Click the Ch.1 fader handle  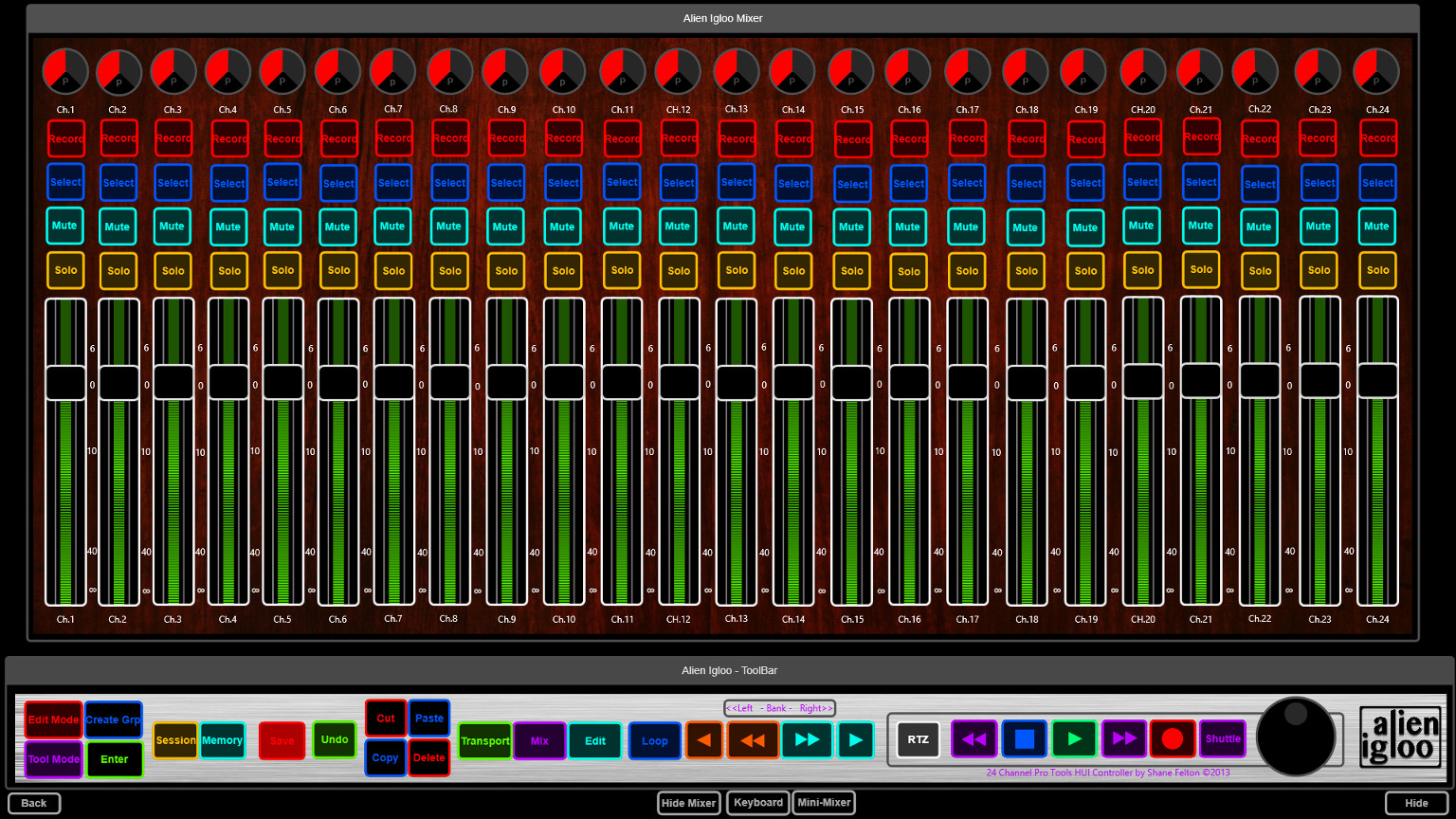click(65, 383)
